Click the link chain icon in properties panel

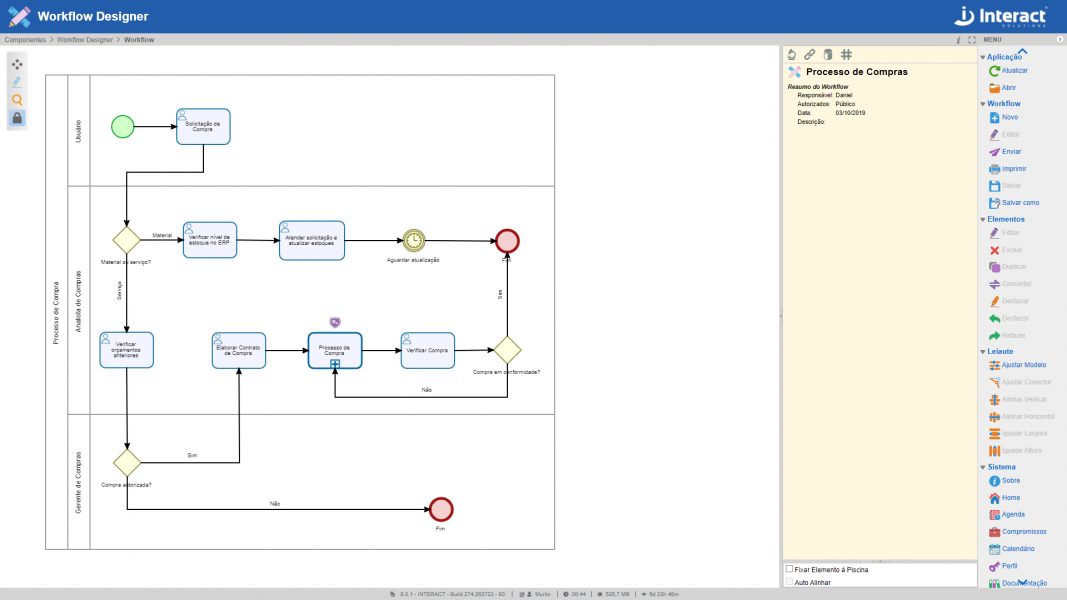tap(809, 54)
